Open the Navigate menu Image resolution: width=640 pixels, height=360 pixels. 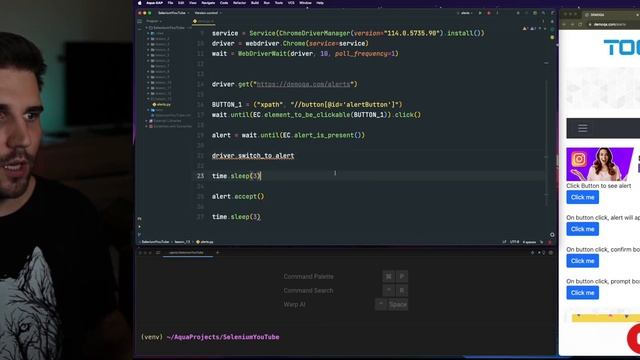pyautogui.click(x=208, y=3)
